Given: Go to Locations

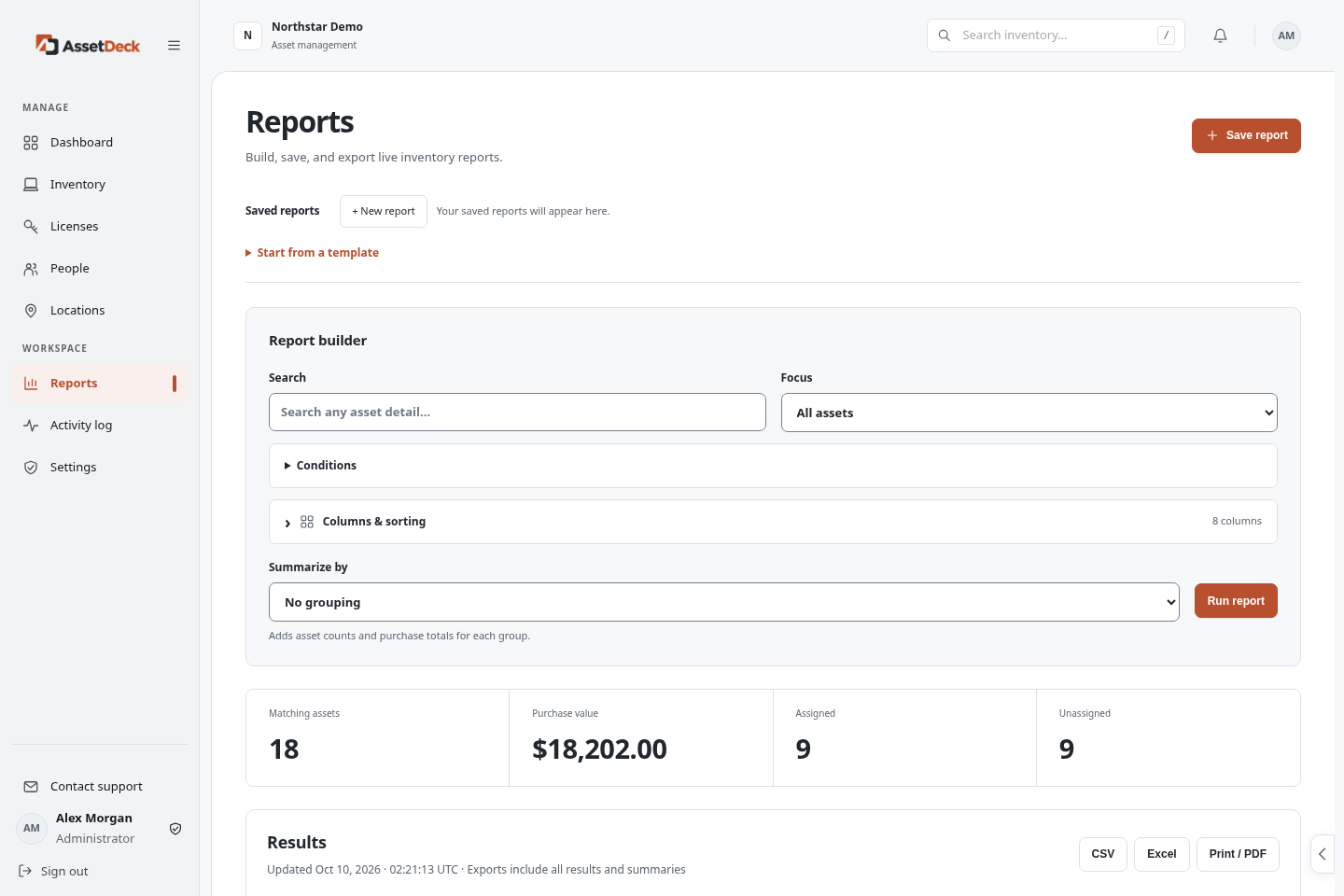Looking at the screenshot, I should tap(99, 310).
